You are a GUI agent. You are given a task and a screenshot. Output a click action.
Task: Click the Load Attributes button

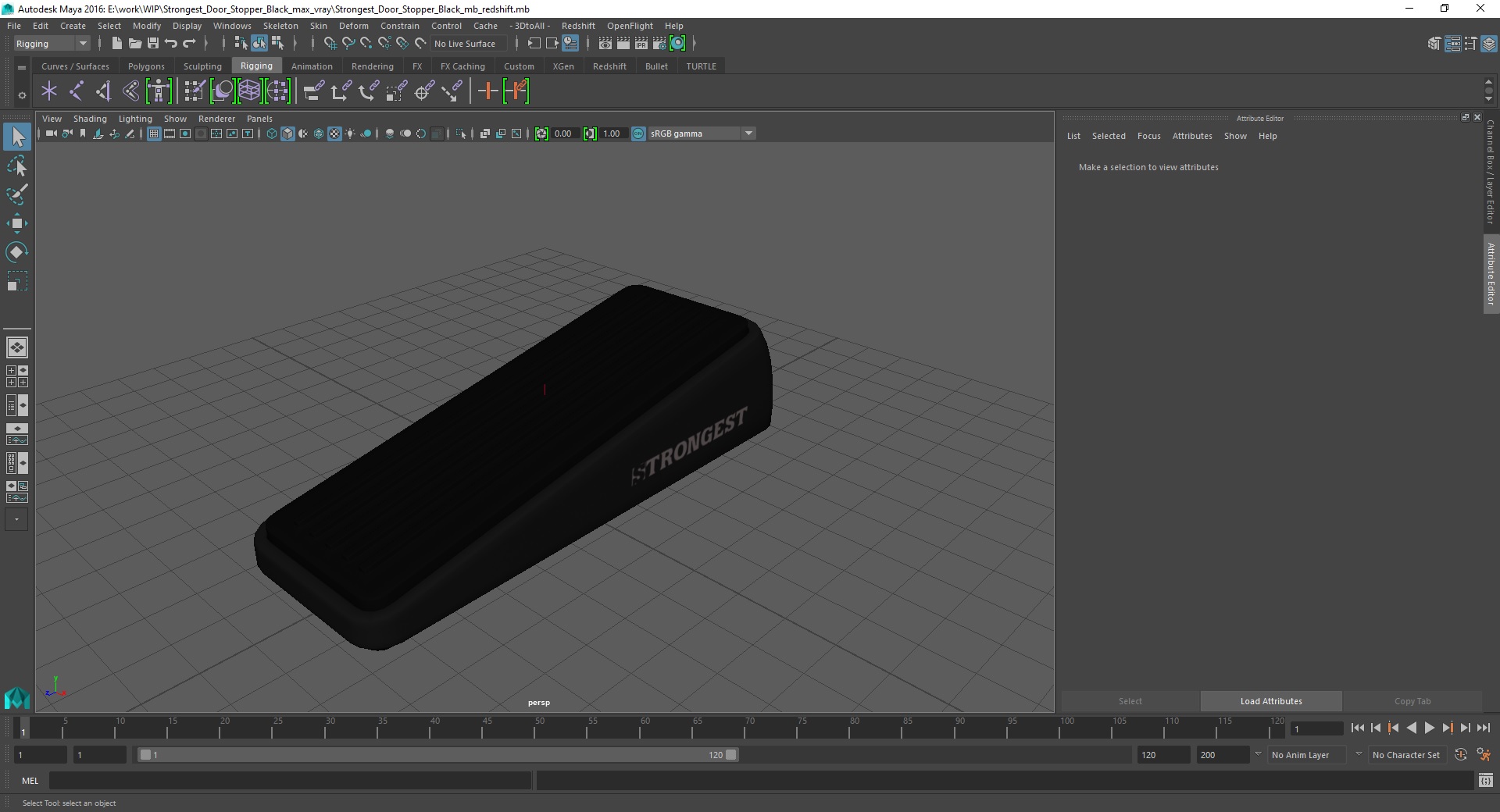click(x=1271, y=701)
